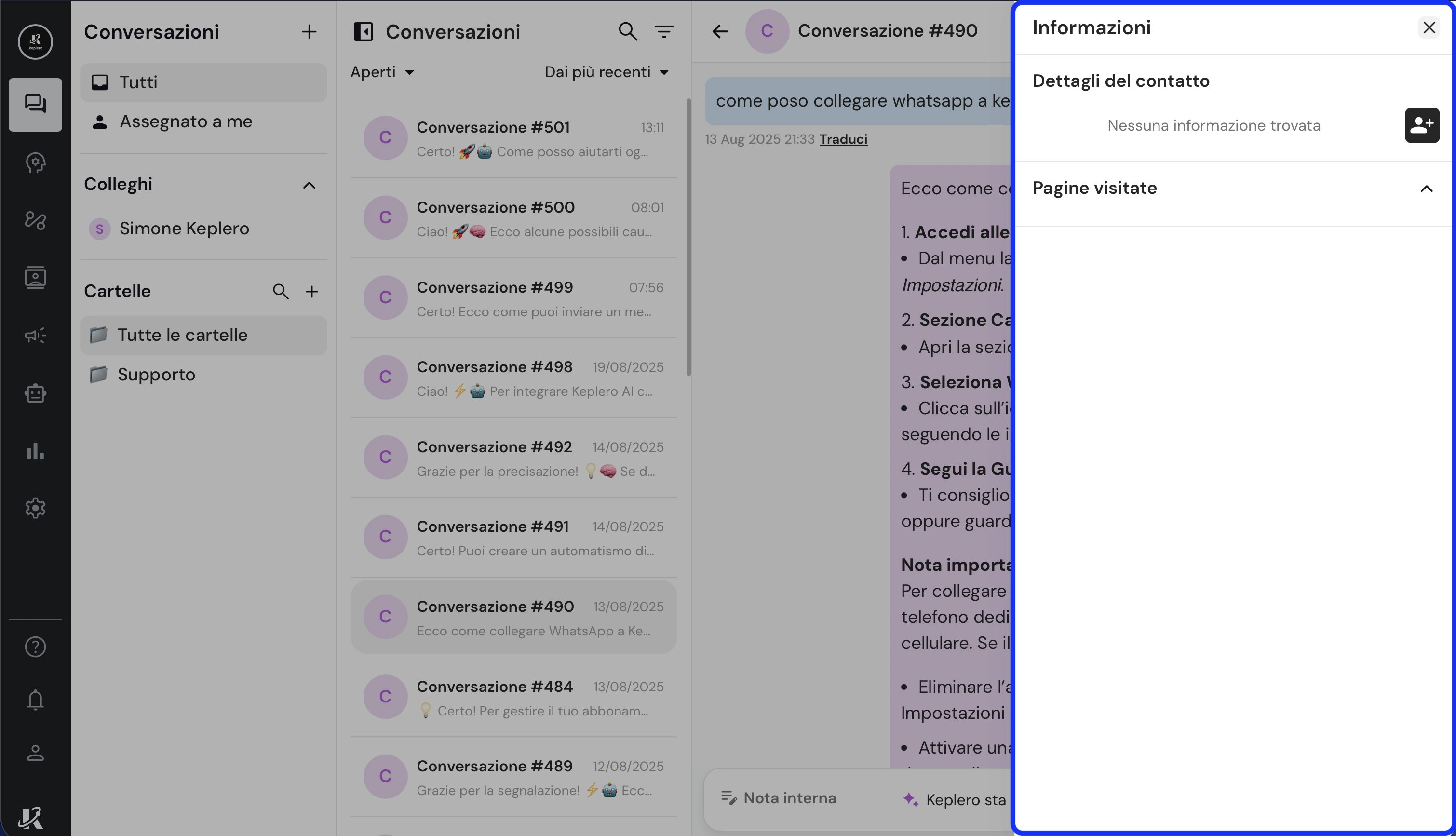Collapse the Pagine visitate section
This screenshot has width=1456, height=836.
1427,189
